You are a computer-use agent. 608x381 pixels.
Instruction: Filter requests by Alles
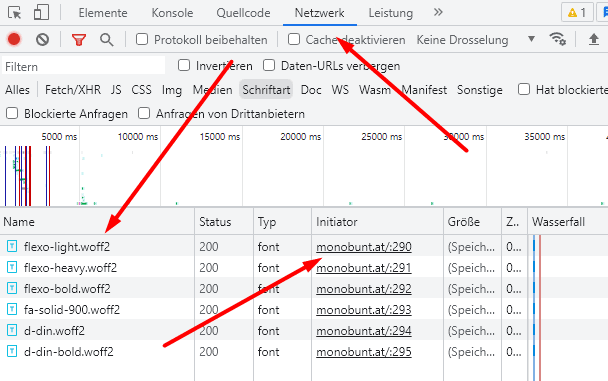[17, 90]
